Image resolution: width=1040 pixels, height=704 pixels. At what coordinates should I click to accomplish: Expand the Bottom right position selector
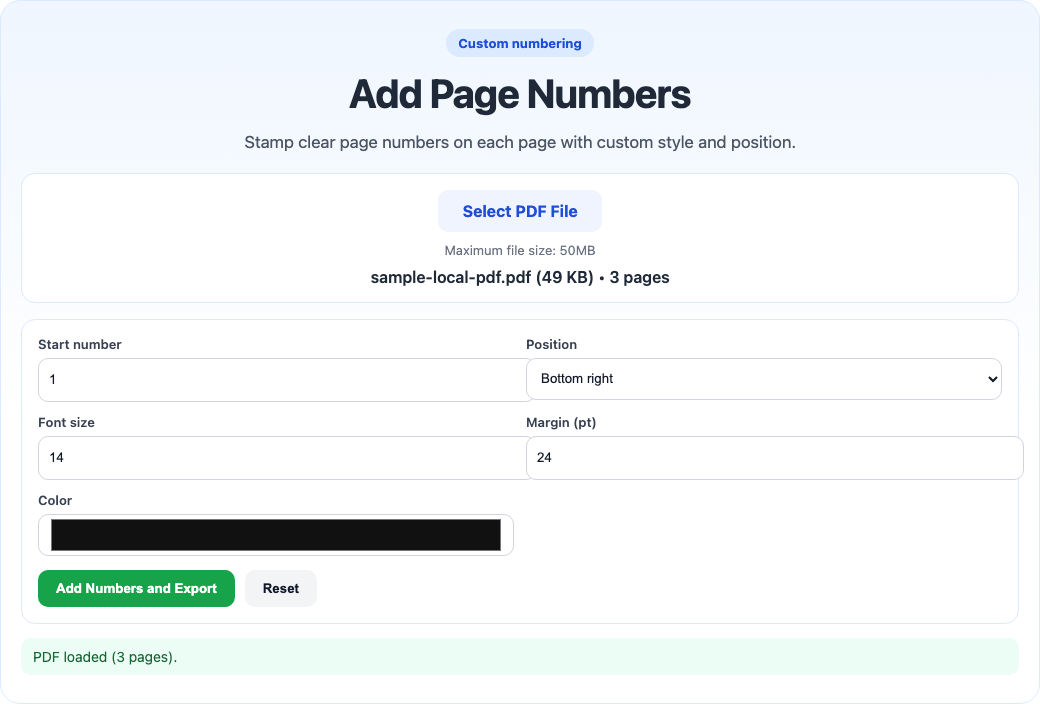tap(764, 379)
